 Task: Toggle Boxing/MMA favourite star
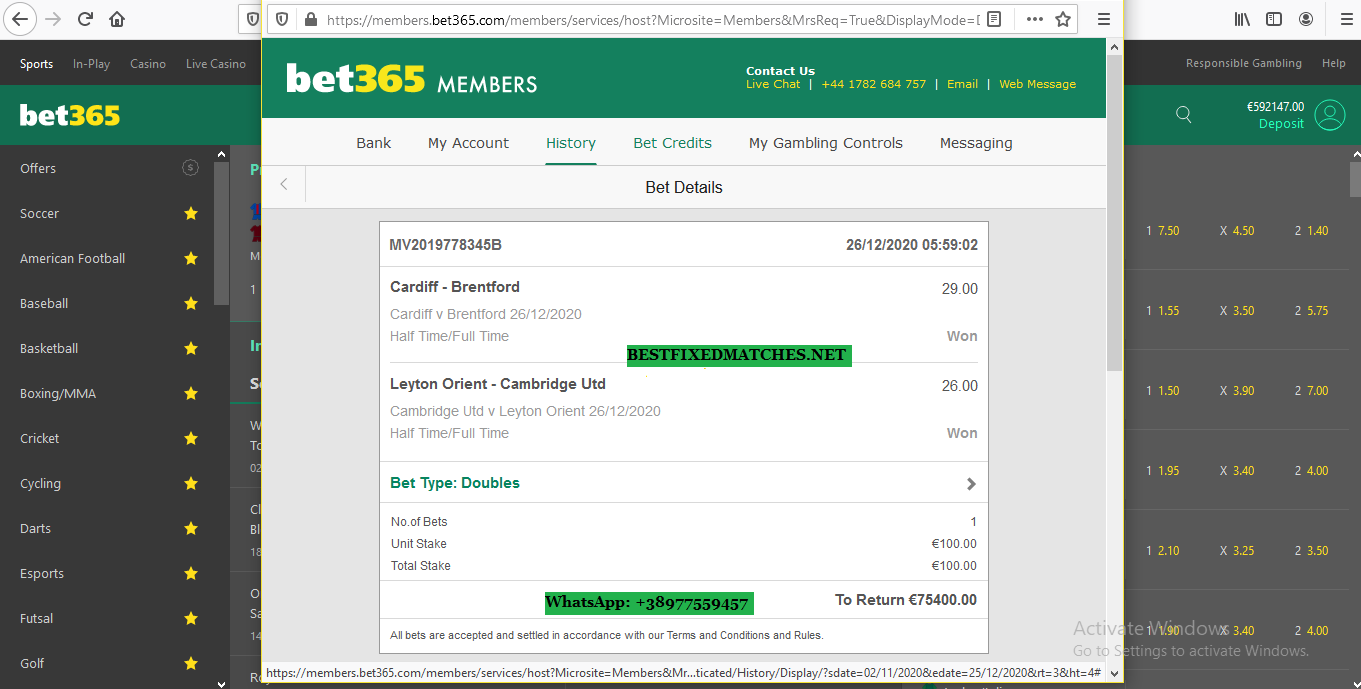pyautogui.click(x=191, y=393)
